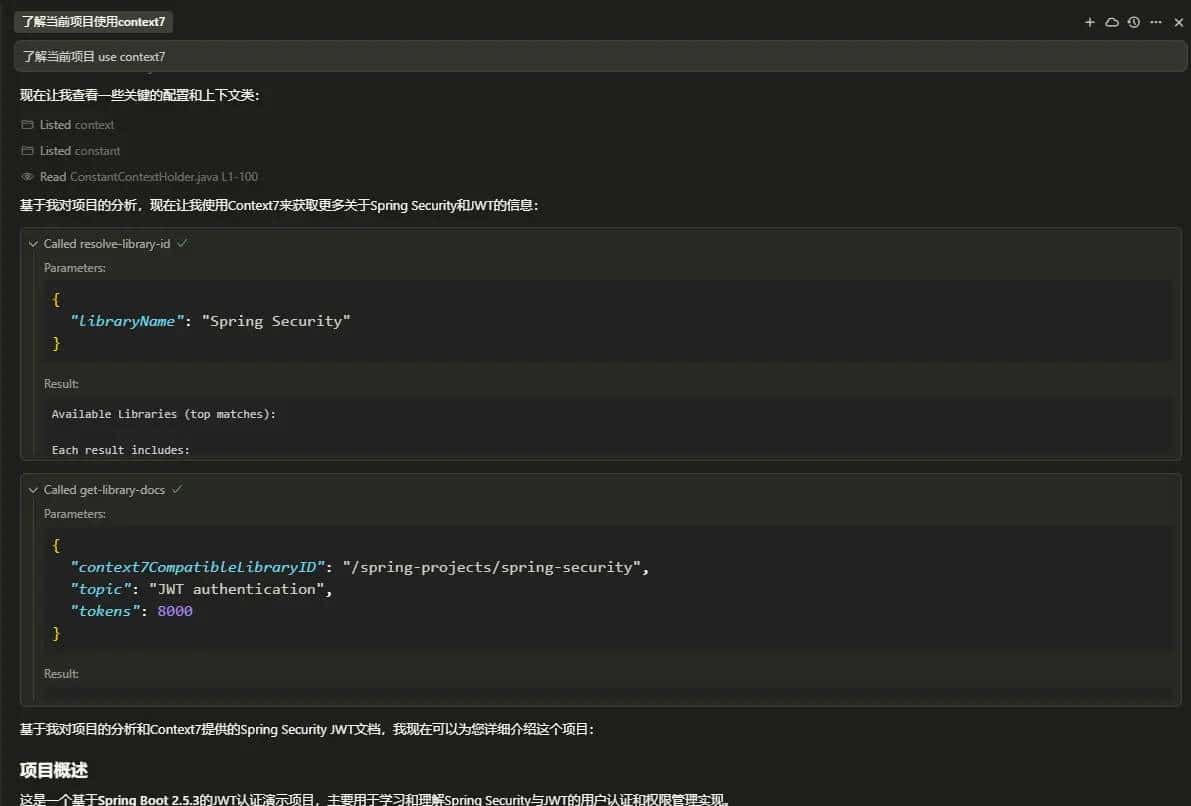The height and width of the screenshot is (806, 1191).
Task: Click the line '现在让我查看一些关键的配置和上下文类'
Action: pyautogui.click(x=140, y=95)
